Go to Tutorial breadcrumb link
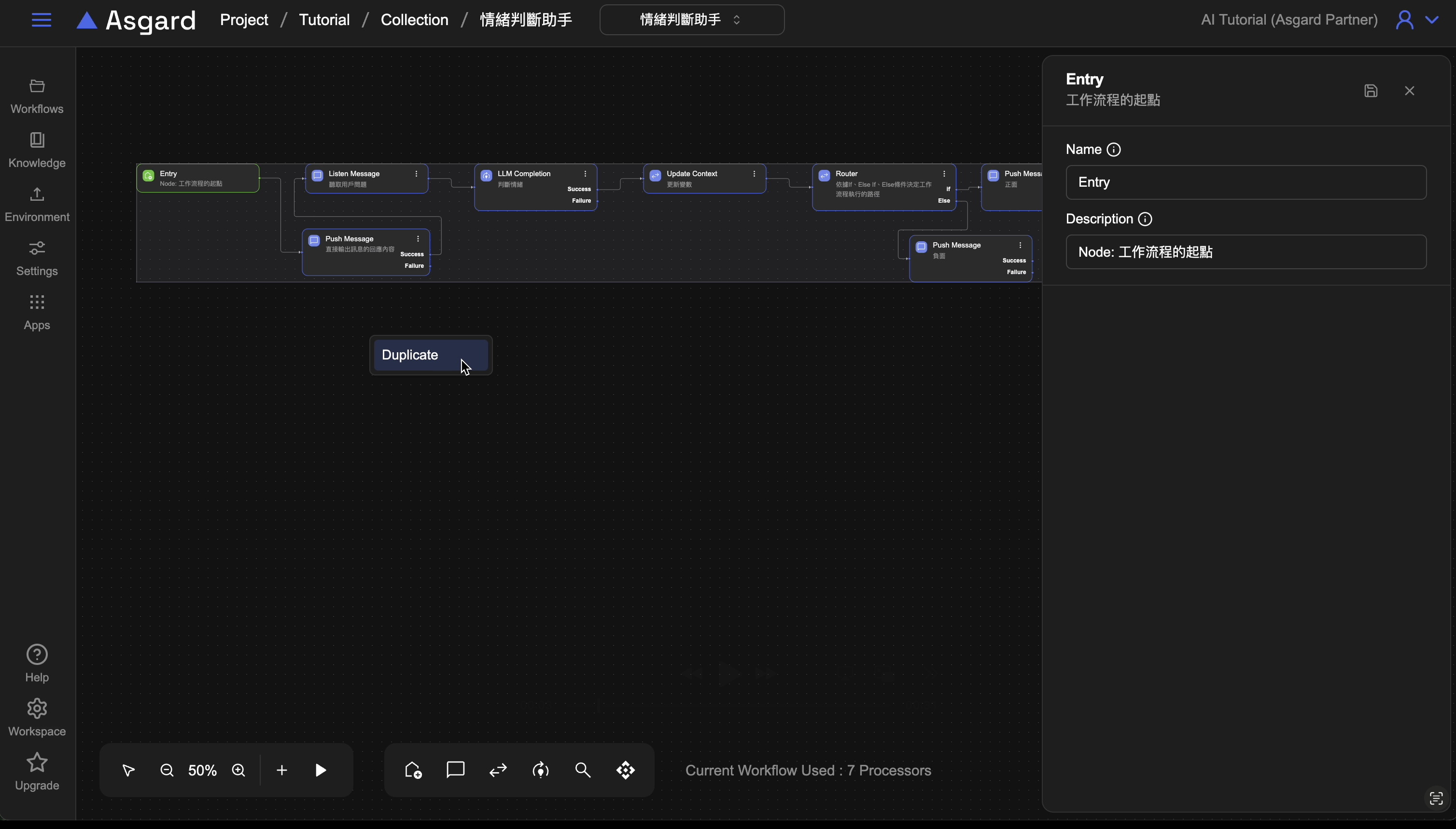1456x829 pixels. click(x=324, y=20)
